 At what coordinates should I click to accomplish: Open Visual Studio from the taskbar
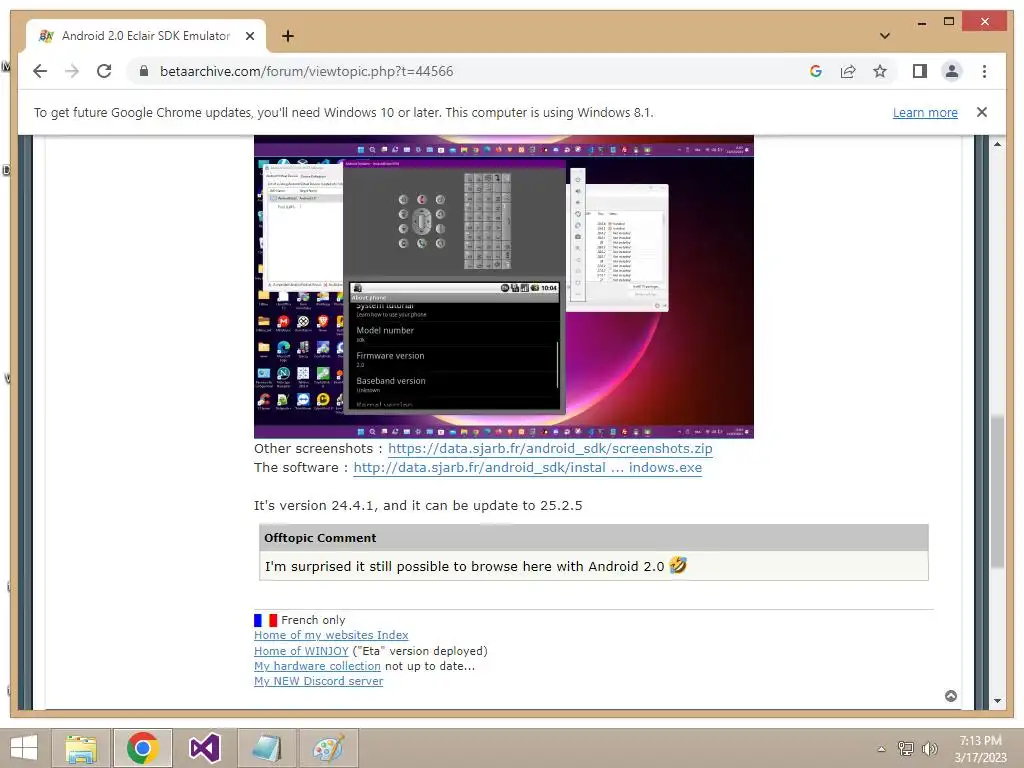pos(204,748)
